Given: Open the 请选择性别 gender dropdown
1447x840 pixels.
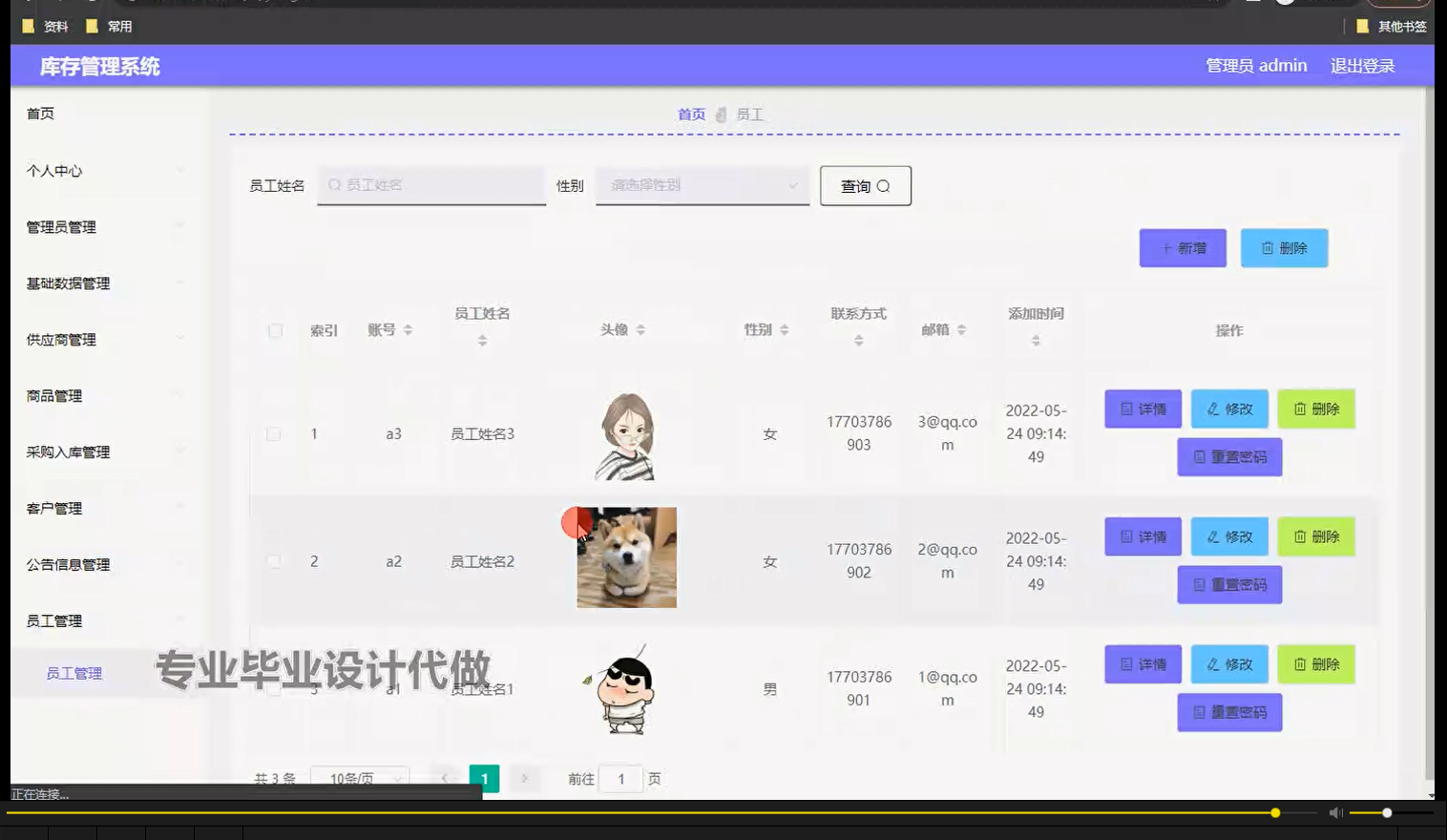Looking at the screenshot, I should pyautogui.click(x=702, y=185).
